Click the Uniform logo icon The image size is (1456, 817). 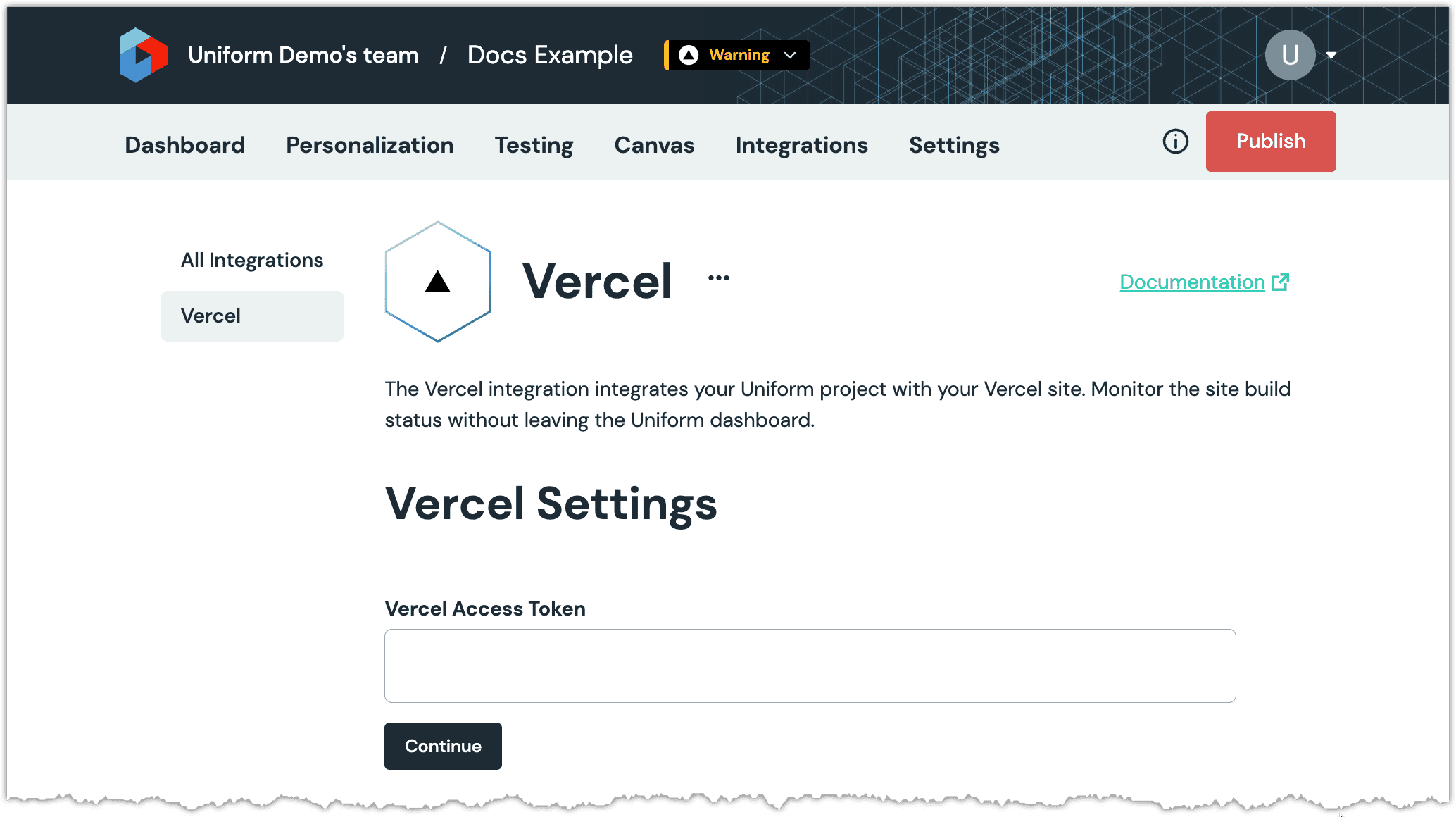(x=145, y=55)
